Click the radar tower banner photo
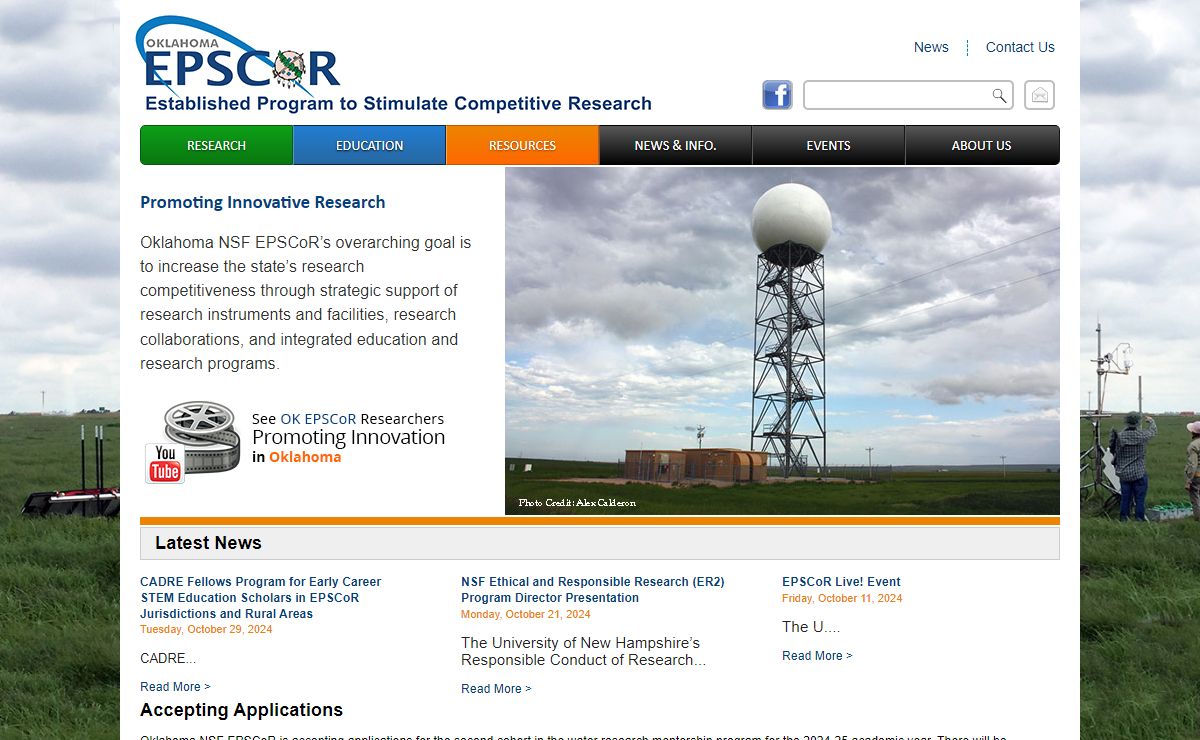Screen dimensions: 1200x740 tap(782, 340)
